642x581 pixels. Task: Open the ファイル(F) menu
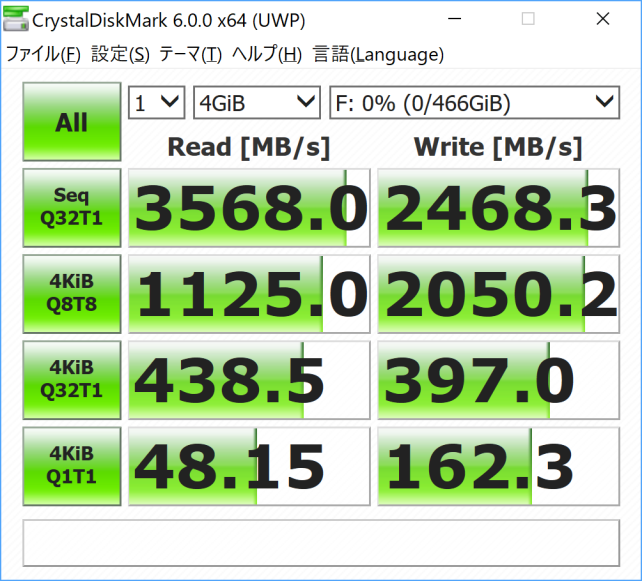tap(43, 54)
